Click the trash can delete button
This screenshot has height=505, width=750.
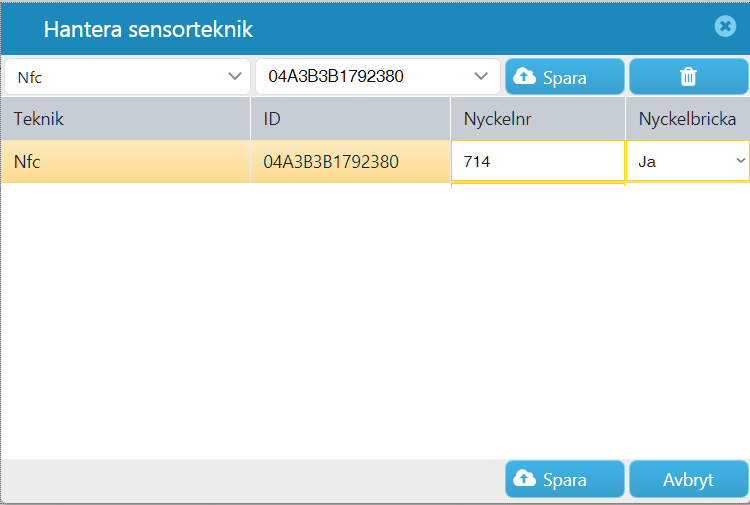coord(688,77)
